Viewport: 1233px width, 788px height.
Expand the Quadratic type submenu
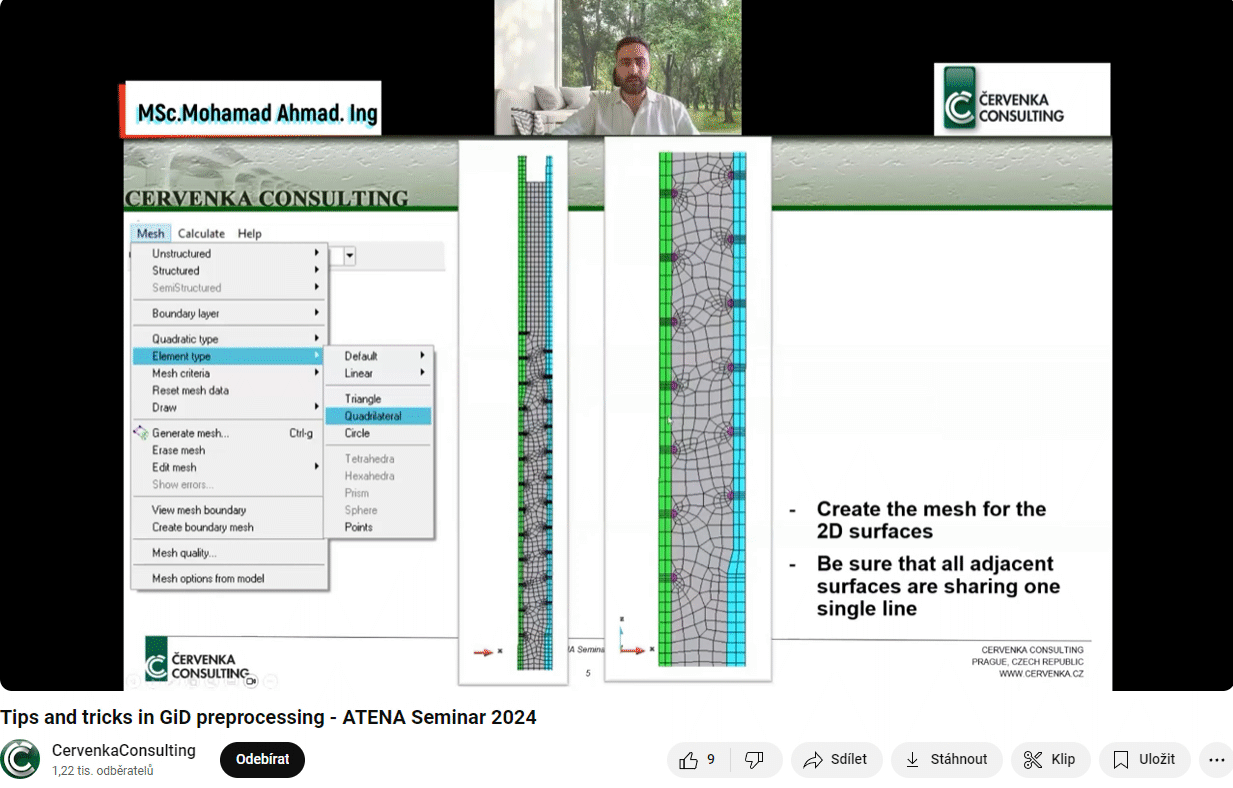pyautogui.click(x=230, y=339)
